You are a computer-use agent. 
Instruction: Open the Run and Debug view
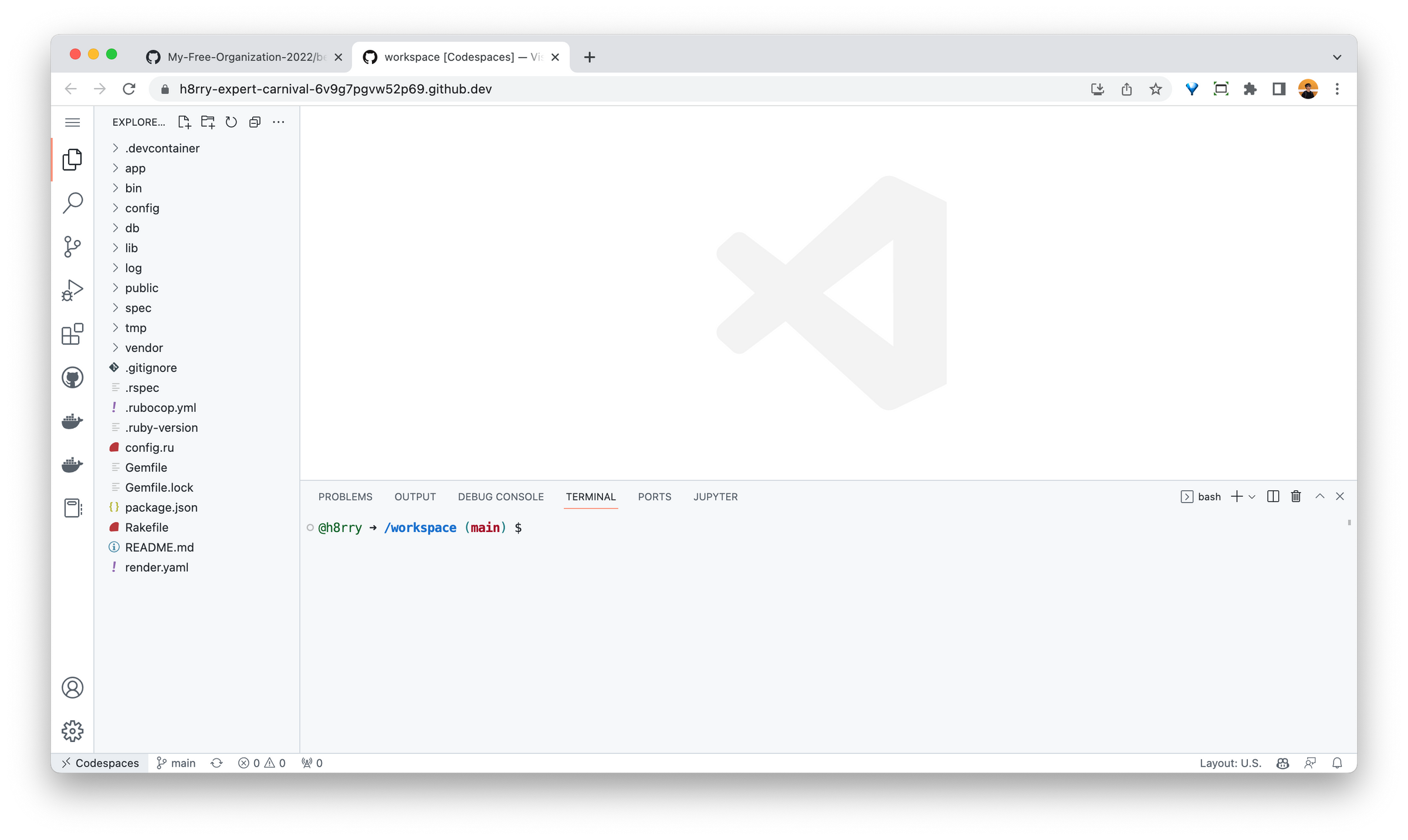(73, 289)
